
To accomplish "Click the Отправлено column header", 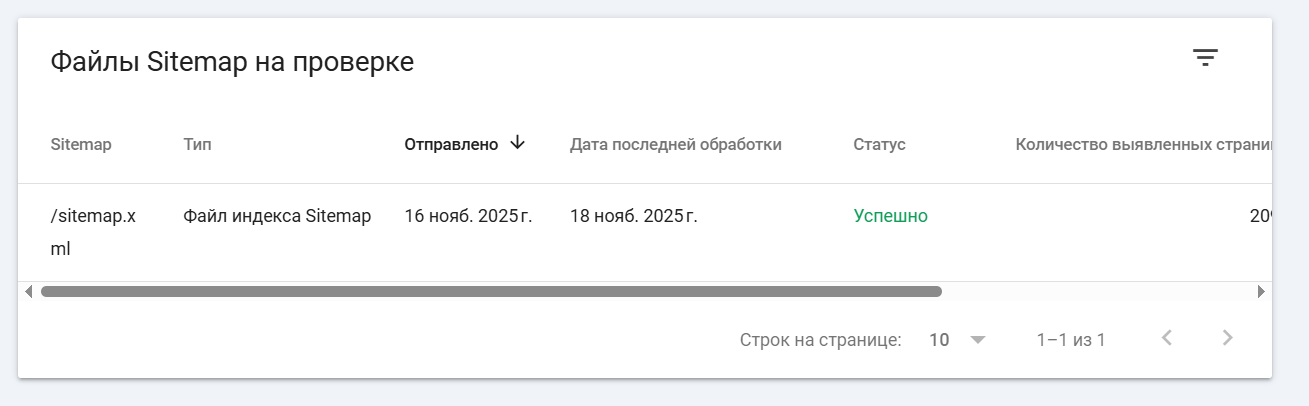I will click(x=451, y=144).
